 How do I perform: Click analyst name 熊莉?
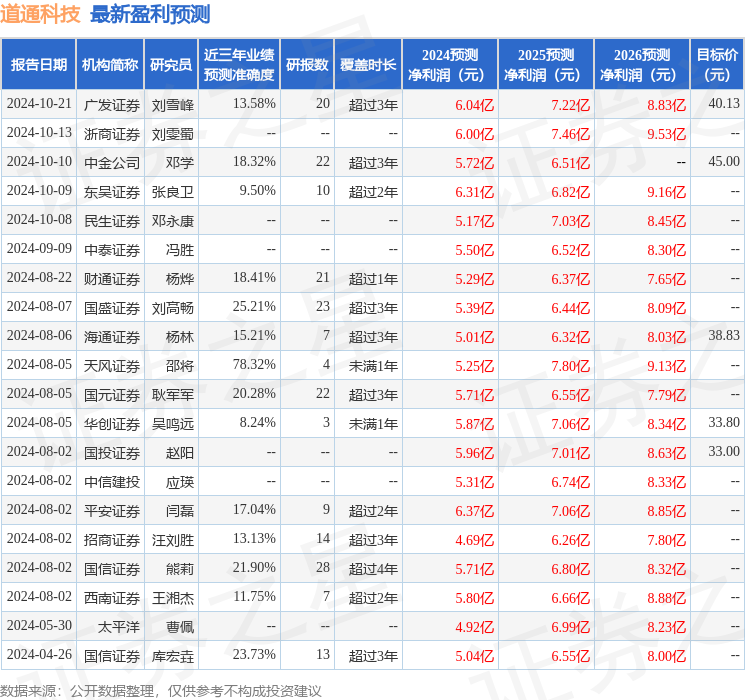(180, 569)
